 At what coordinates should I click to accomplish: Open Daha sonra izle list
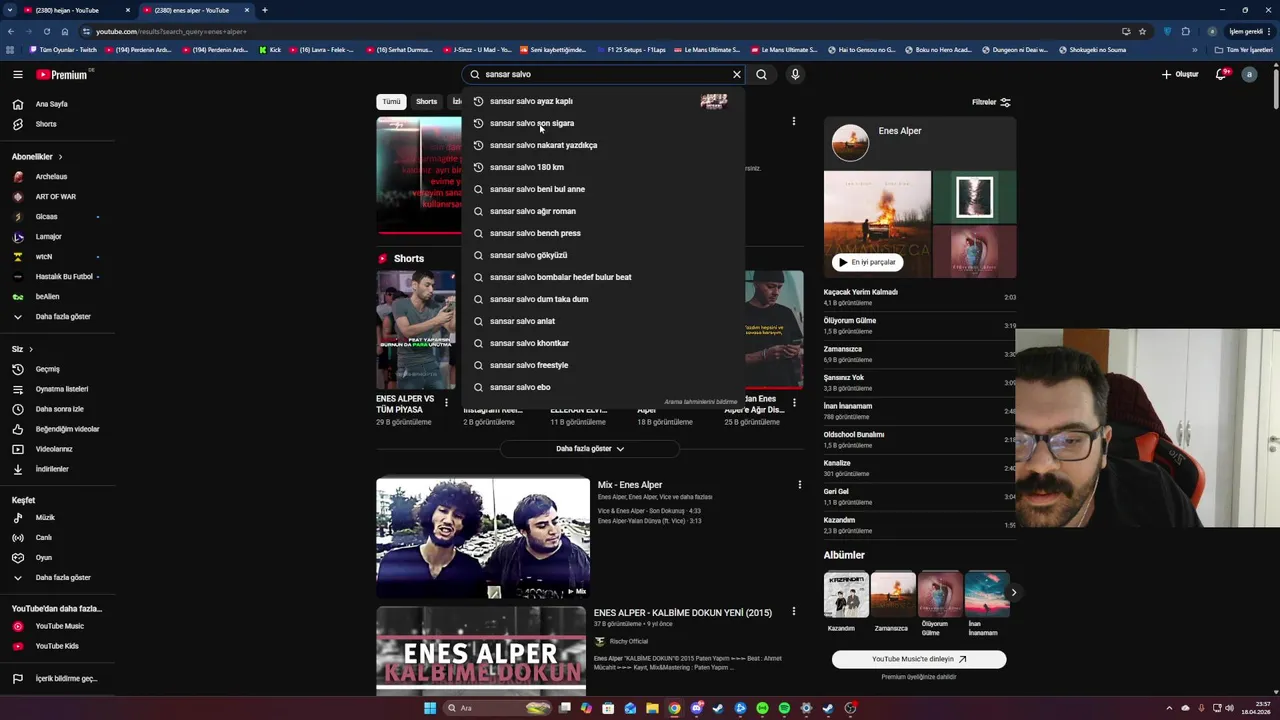click(60, 409)
